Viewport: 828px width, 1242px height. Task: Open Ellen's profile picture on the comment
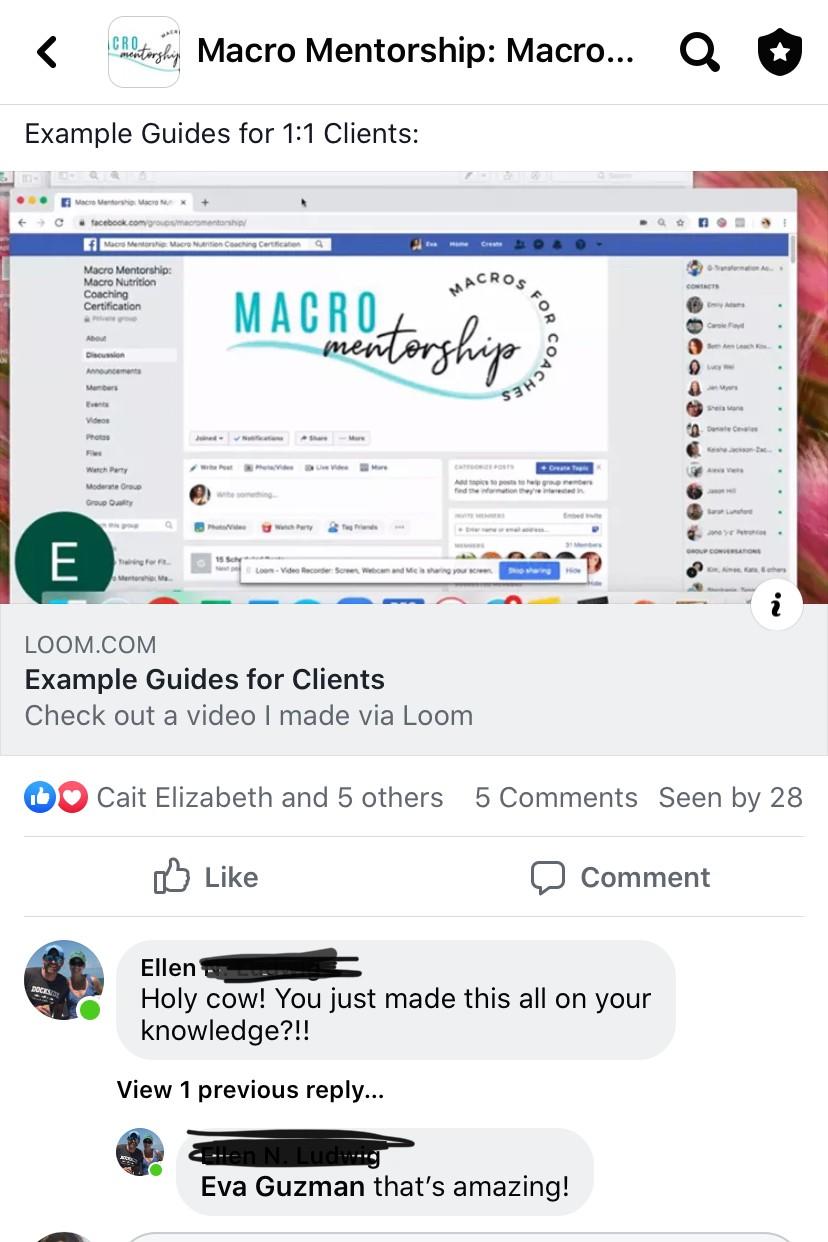click(x=64, y=980)
